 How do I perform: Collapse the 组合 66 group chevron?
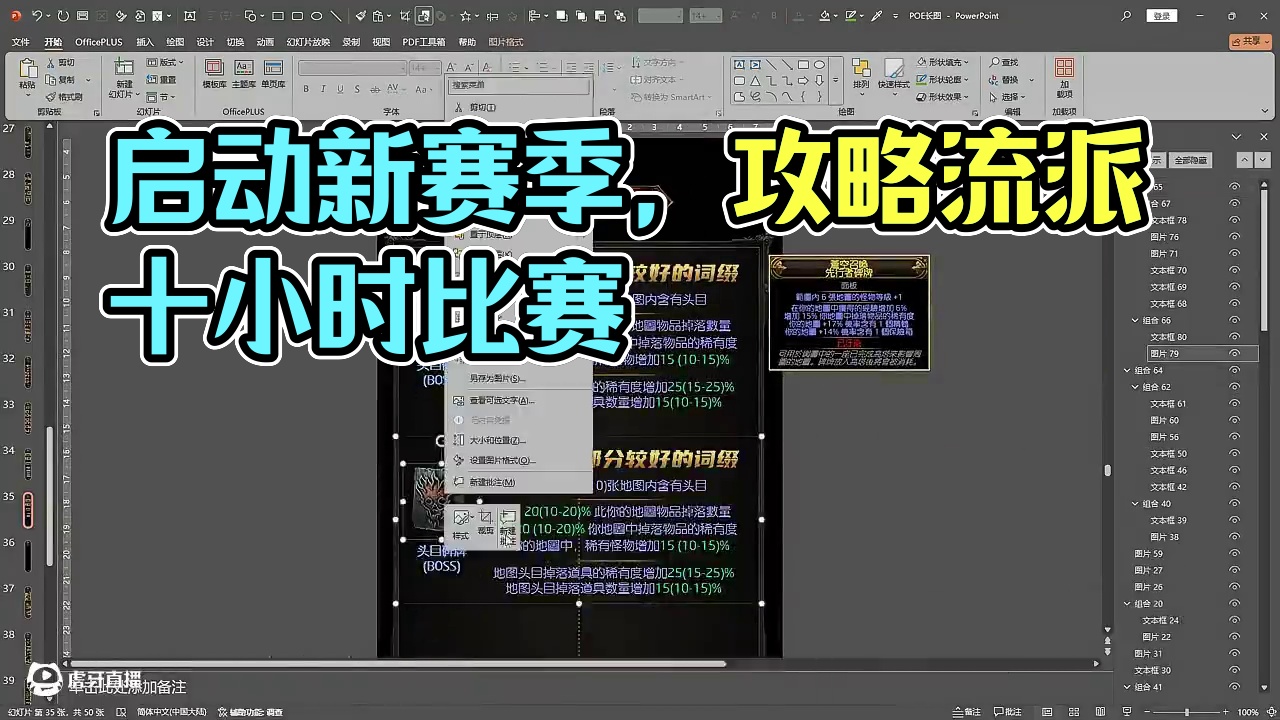click(x=1135, y=318)
